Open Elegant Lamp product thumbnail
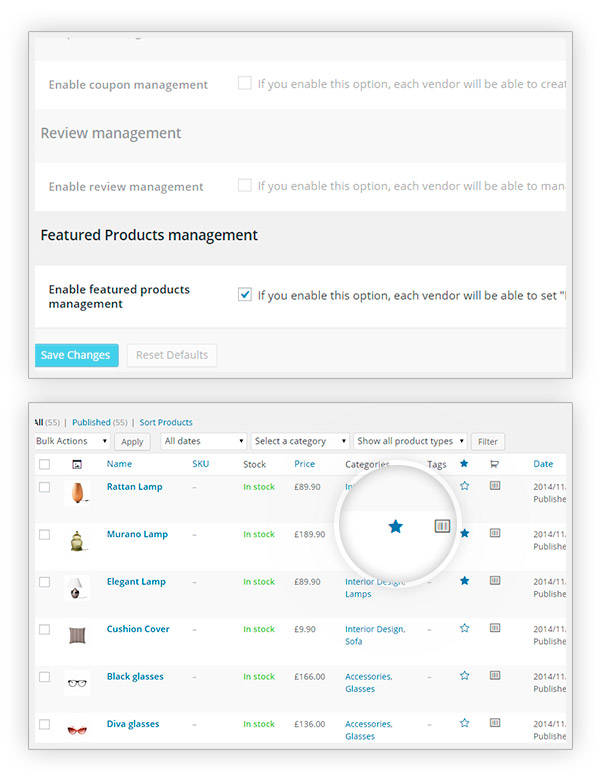Screen dimensions: 600x778 [x=77, y=588]
